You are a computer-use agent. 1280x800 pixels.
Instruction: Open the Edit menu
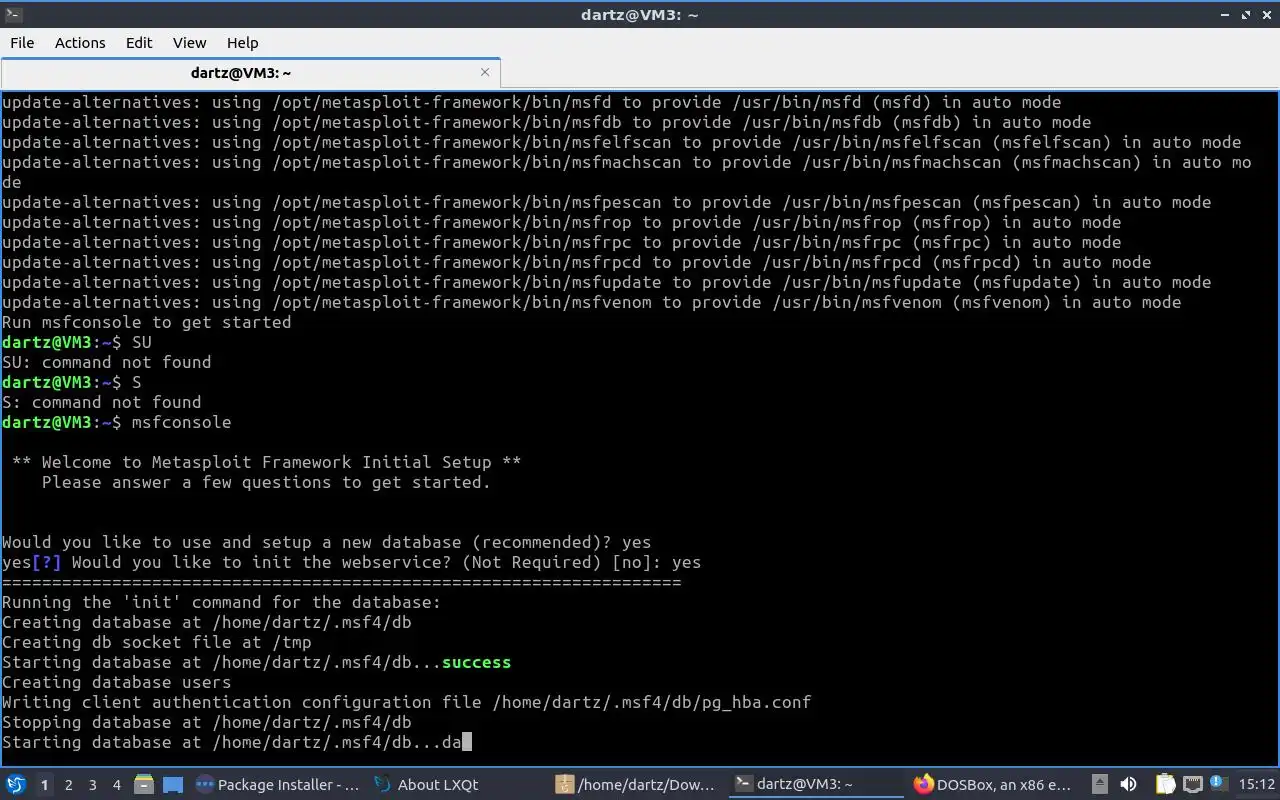(139, 43)
